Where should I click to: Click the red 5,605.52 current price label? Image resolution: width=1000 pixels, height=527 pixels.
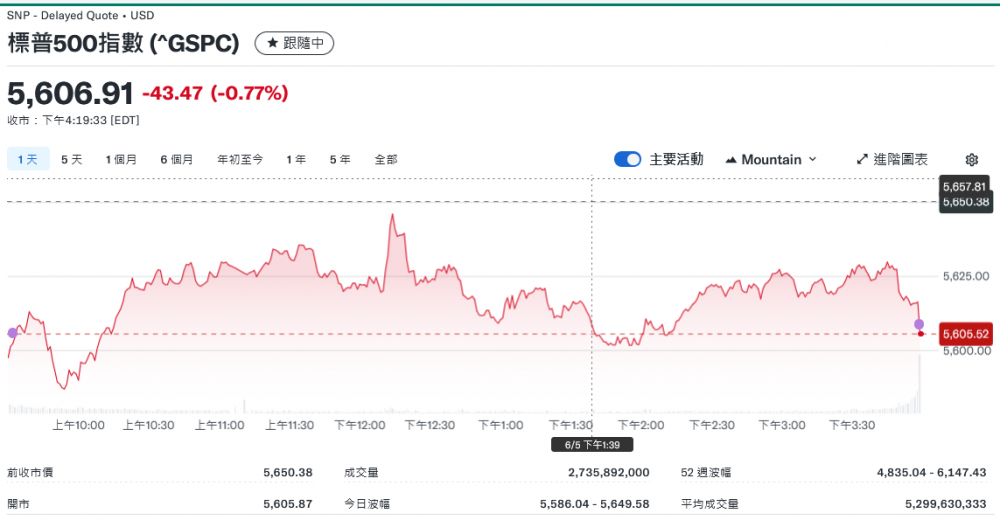click(x=965, y=334)
